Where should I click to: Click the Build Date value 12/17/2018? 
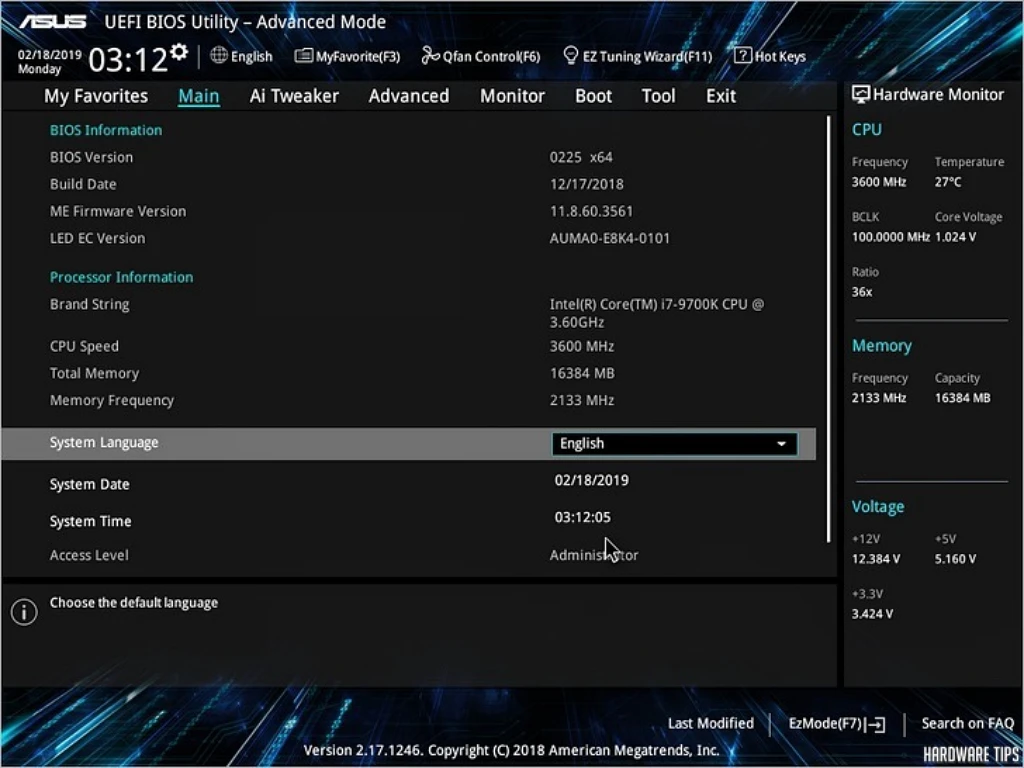(x=586, y=184)
